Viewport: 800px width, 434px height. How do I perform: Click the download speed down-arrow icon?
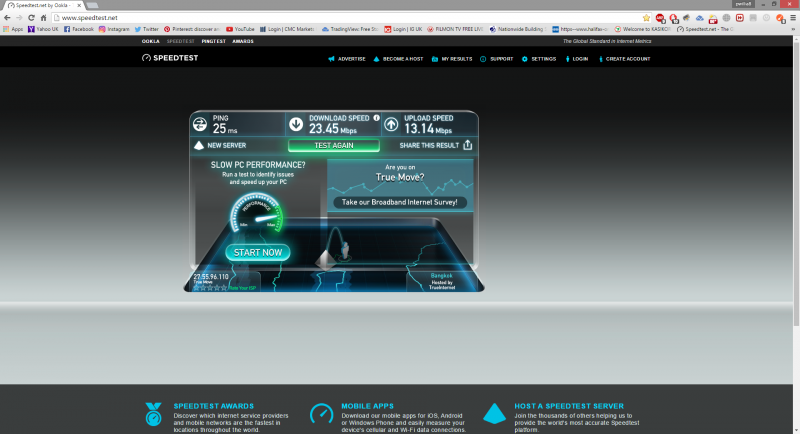[x=296, y=124]
